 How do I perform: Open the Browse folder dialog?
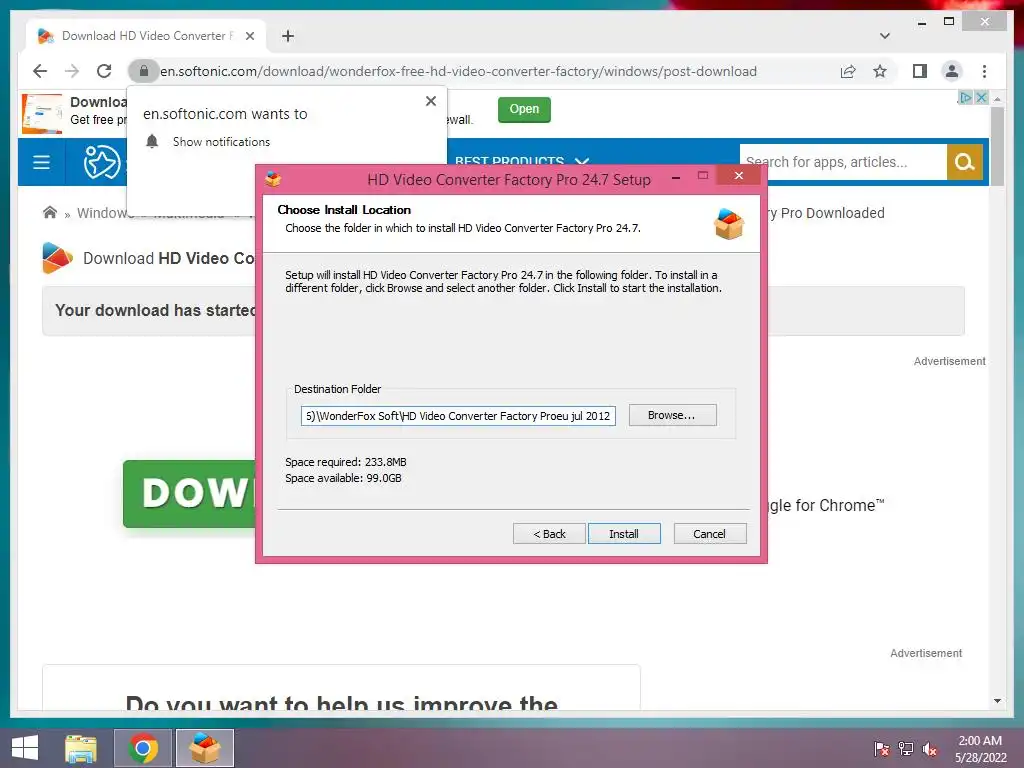[x=672, y=415]
